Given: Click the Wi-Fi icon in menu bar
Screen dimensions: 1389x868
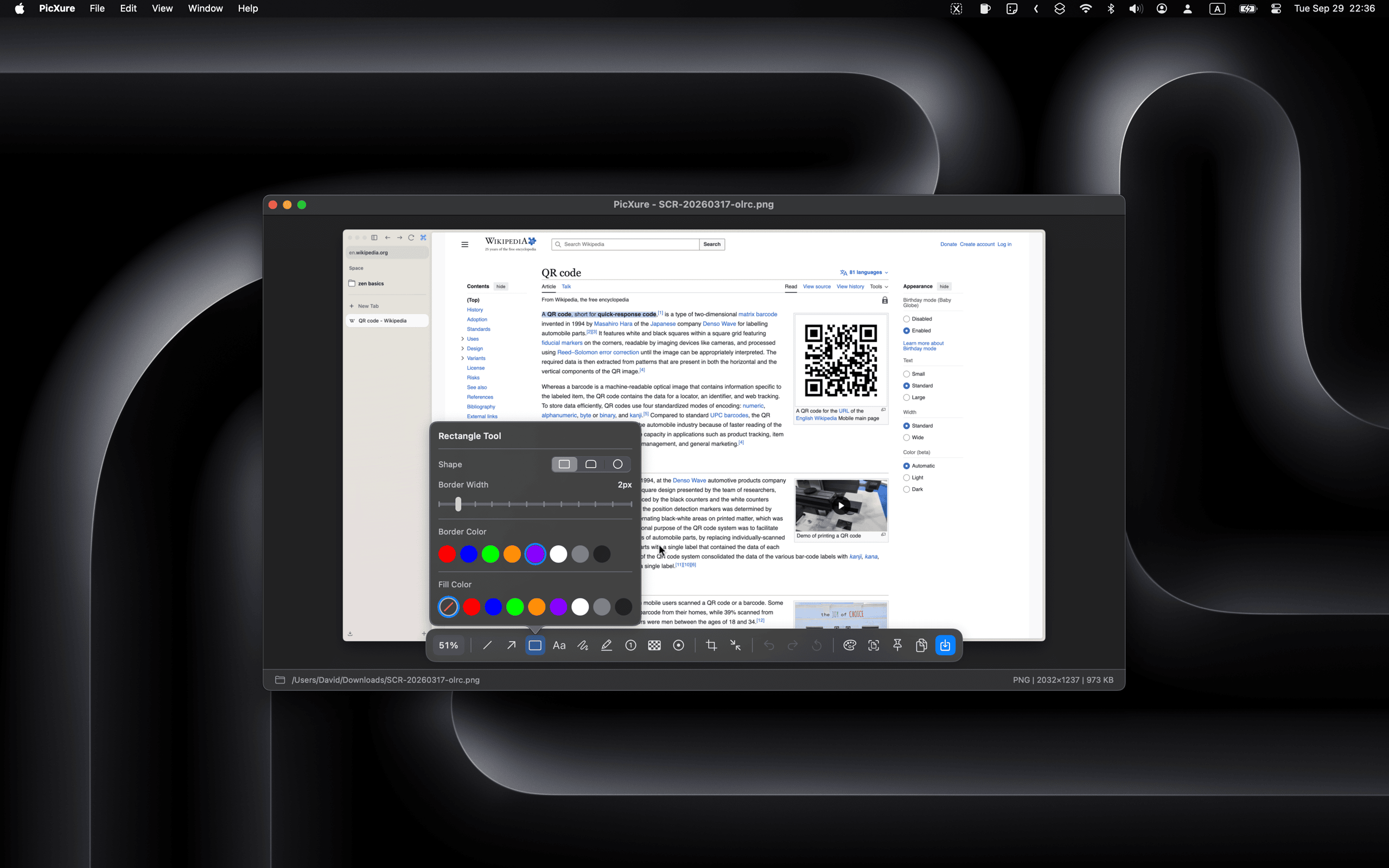Looking at the screenshot, I should (1085, 9).
